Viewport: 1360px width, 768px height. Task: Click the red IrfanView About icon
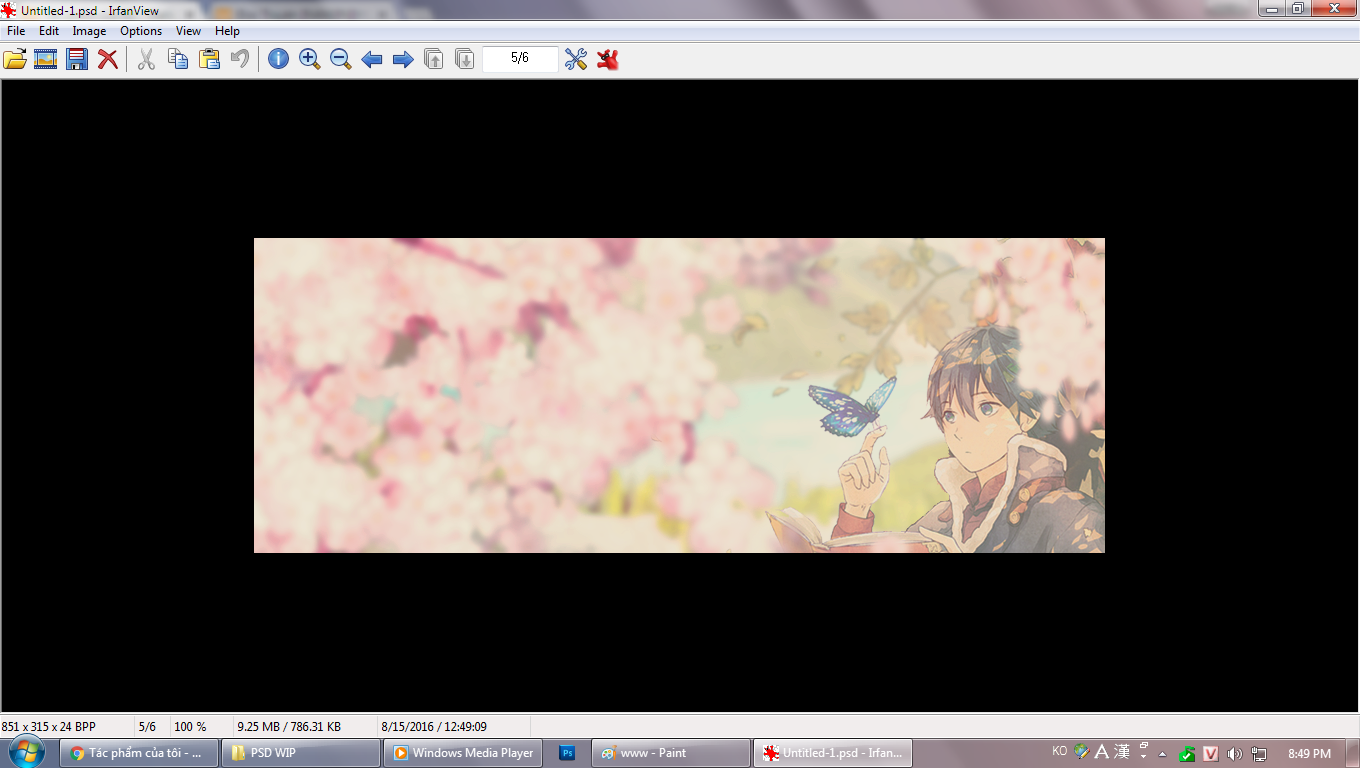607,59
